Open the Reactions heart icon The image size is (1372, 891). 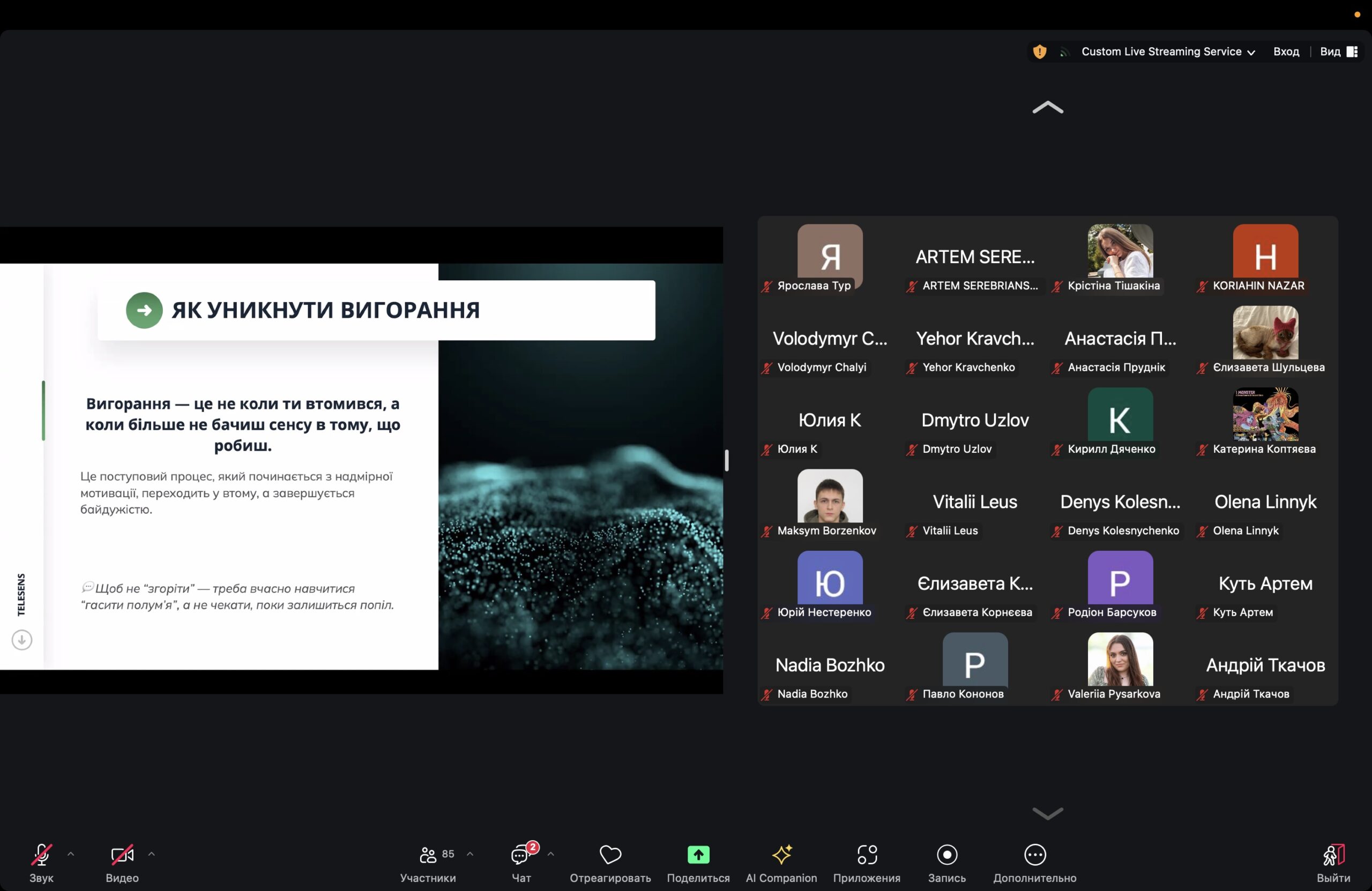click(610, 855)
